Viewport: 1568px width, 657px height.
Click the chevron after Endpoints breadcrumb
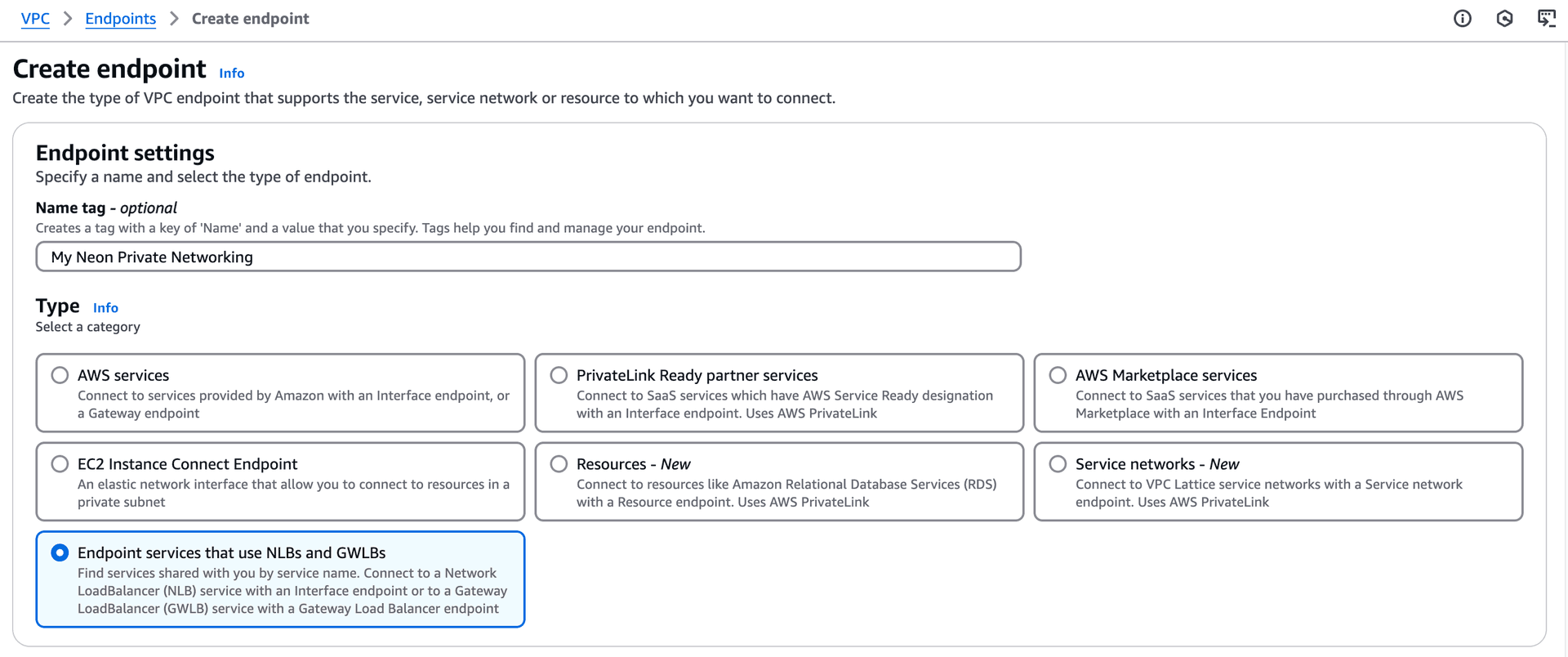pos(174,19)
